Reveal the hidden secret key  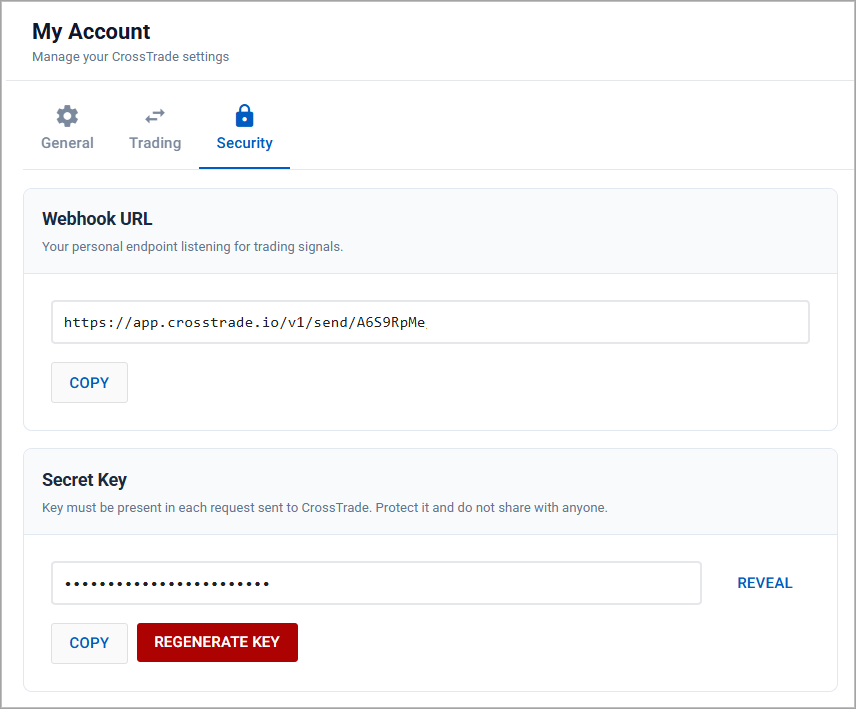[764, 583]
